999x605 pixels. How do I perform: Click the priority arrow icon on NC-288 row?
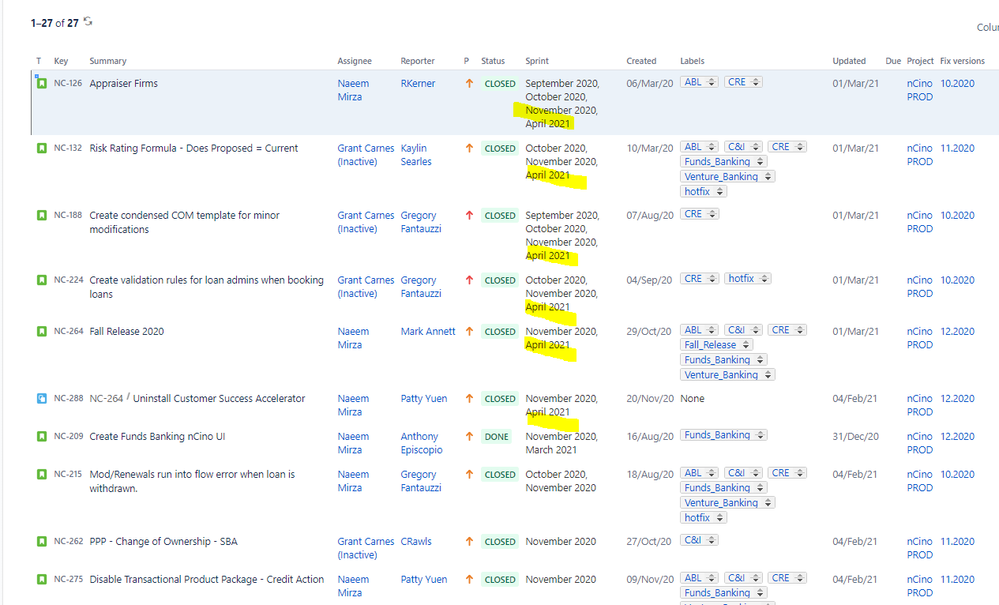470,399
